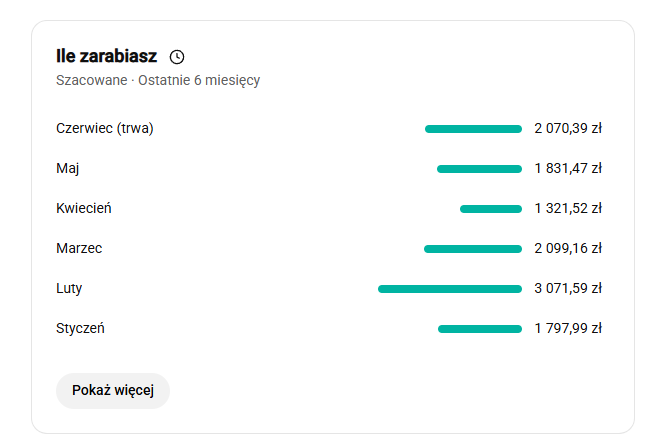The height and width of the screenshot is (435, 652).
Task: Click the Marzec green earnings bar
Action: point(473,249)
